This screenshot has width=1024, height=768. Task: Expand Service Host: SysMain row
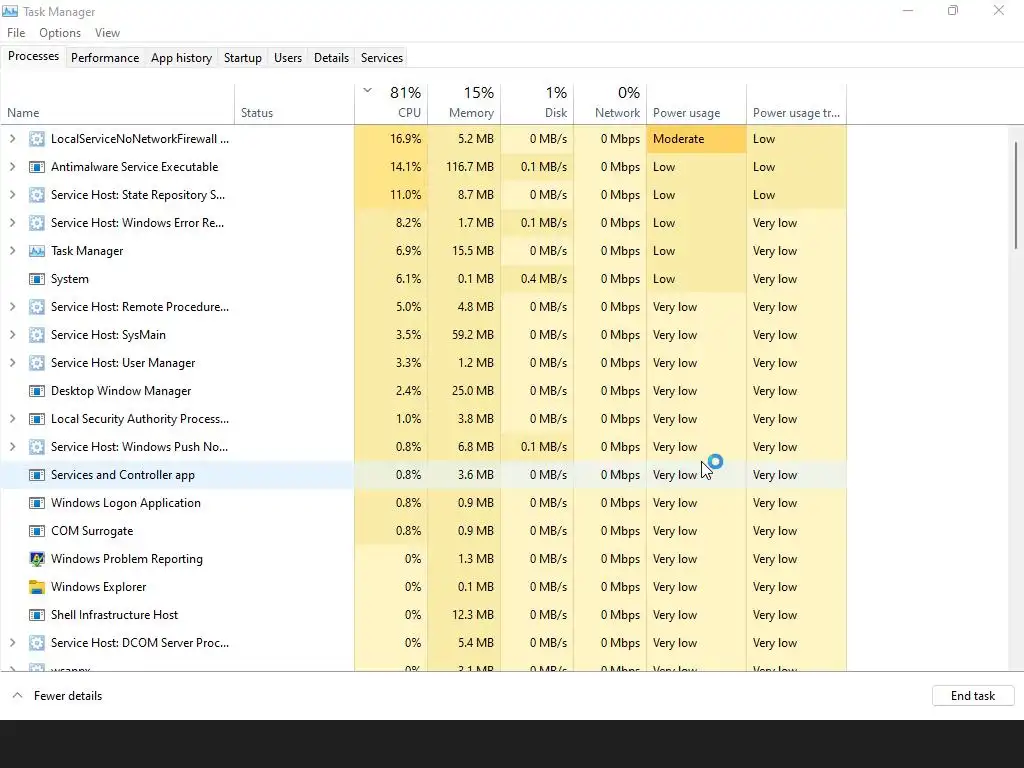point(12,335)
